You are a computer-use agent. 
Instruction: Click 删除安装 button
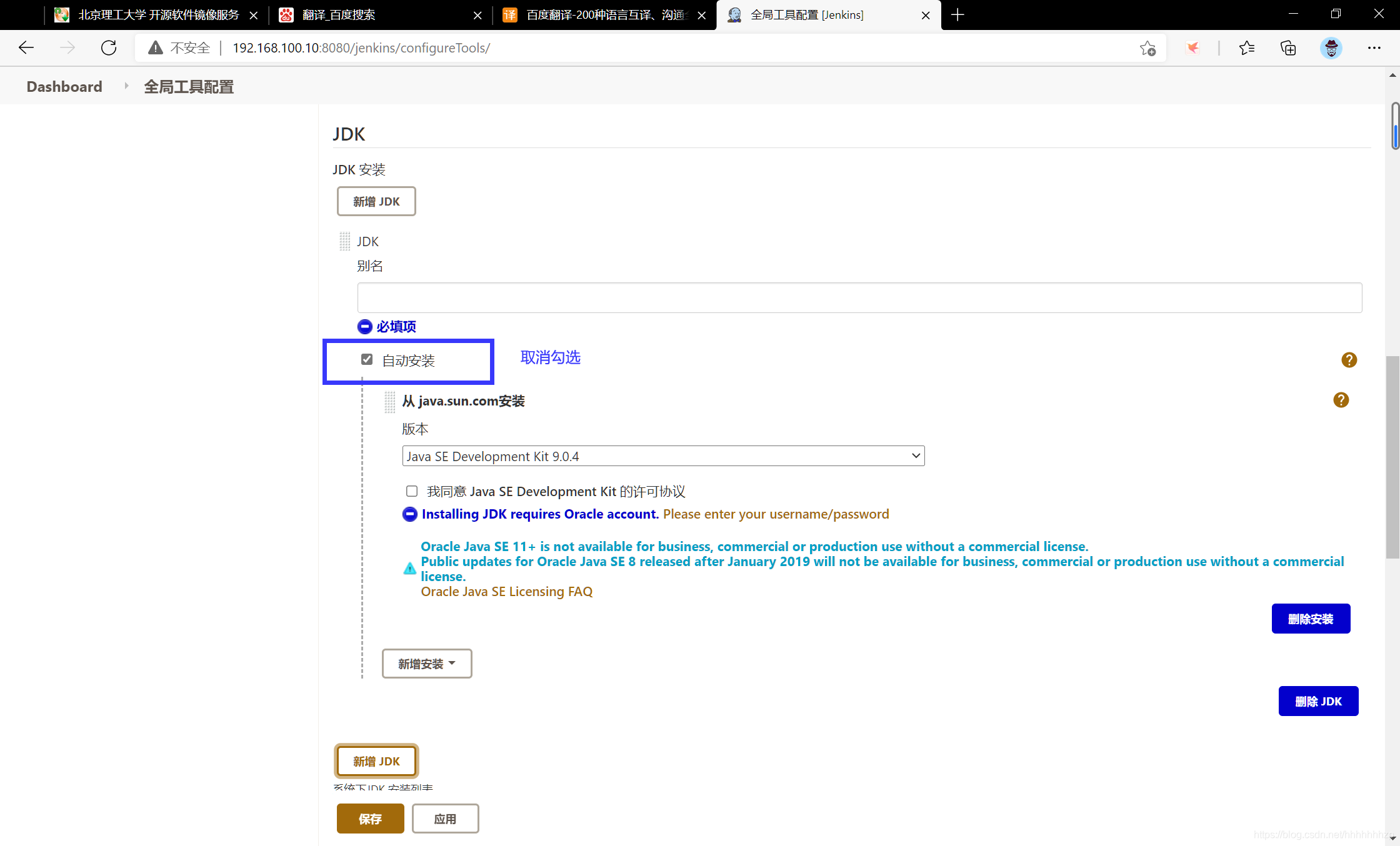[x=1311, y=619]
